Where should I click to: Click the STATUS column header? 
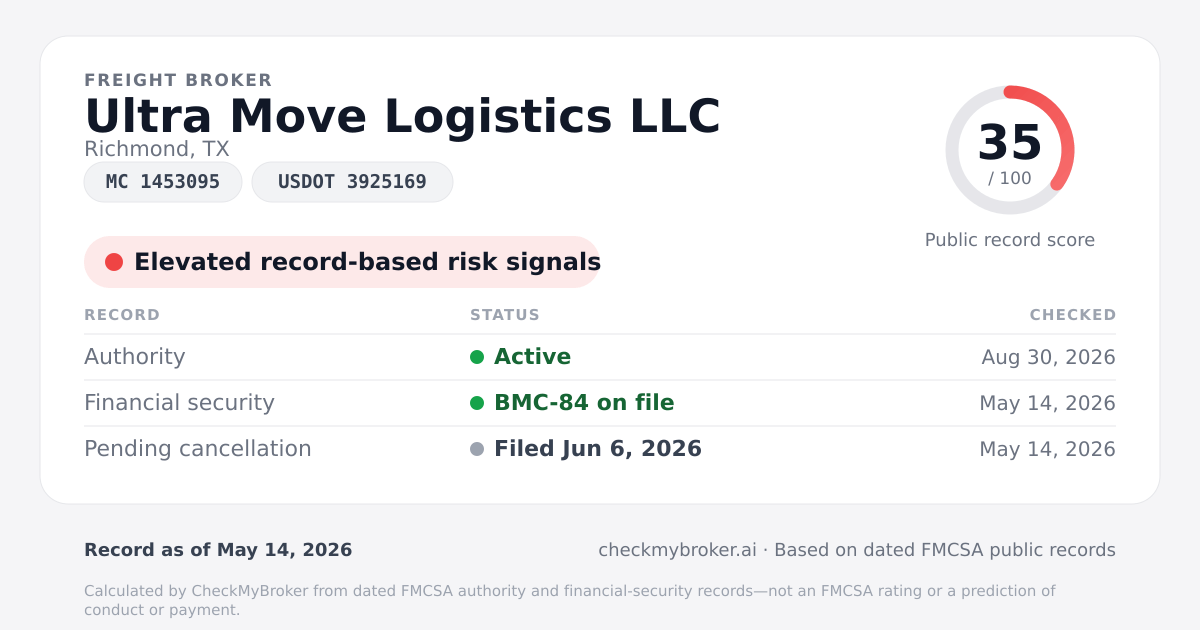505,315
